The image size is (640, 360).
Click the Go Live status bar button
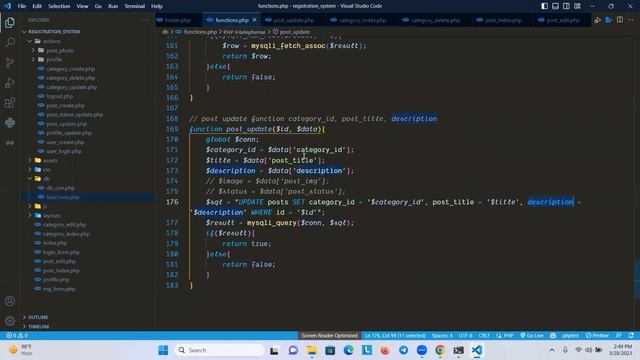click(532, 336)
